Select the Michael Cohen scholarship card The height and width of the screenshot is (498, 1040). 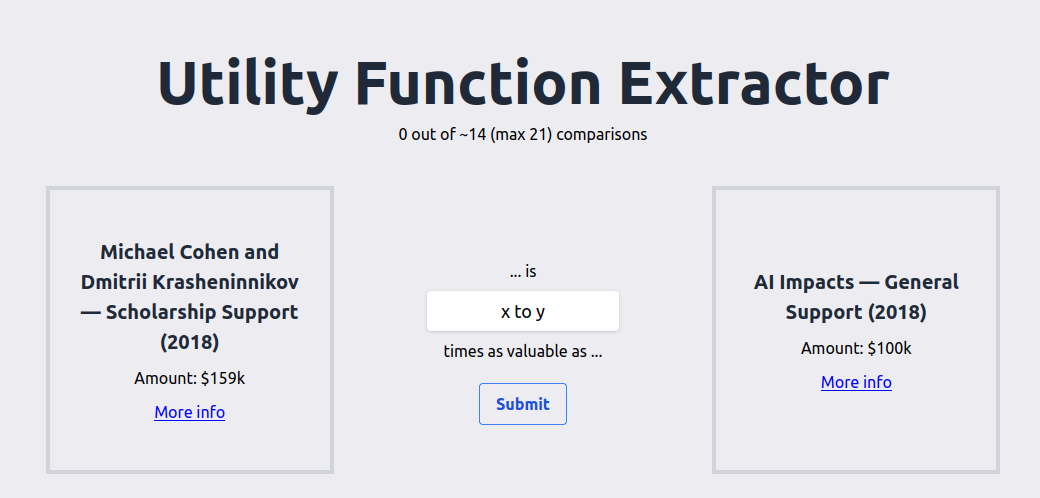pos(190,330)
